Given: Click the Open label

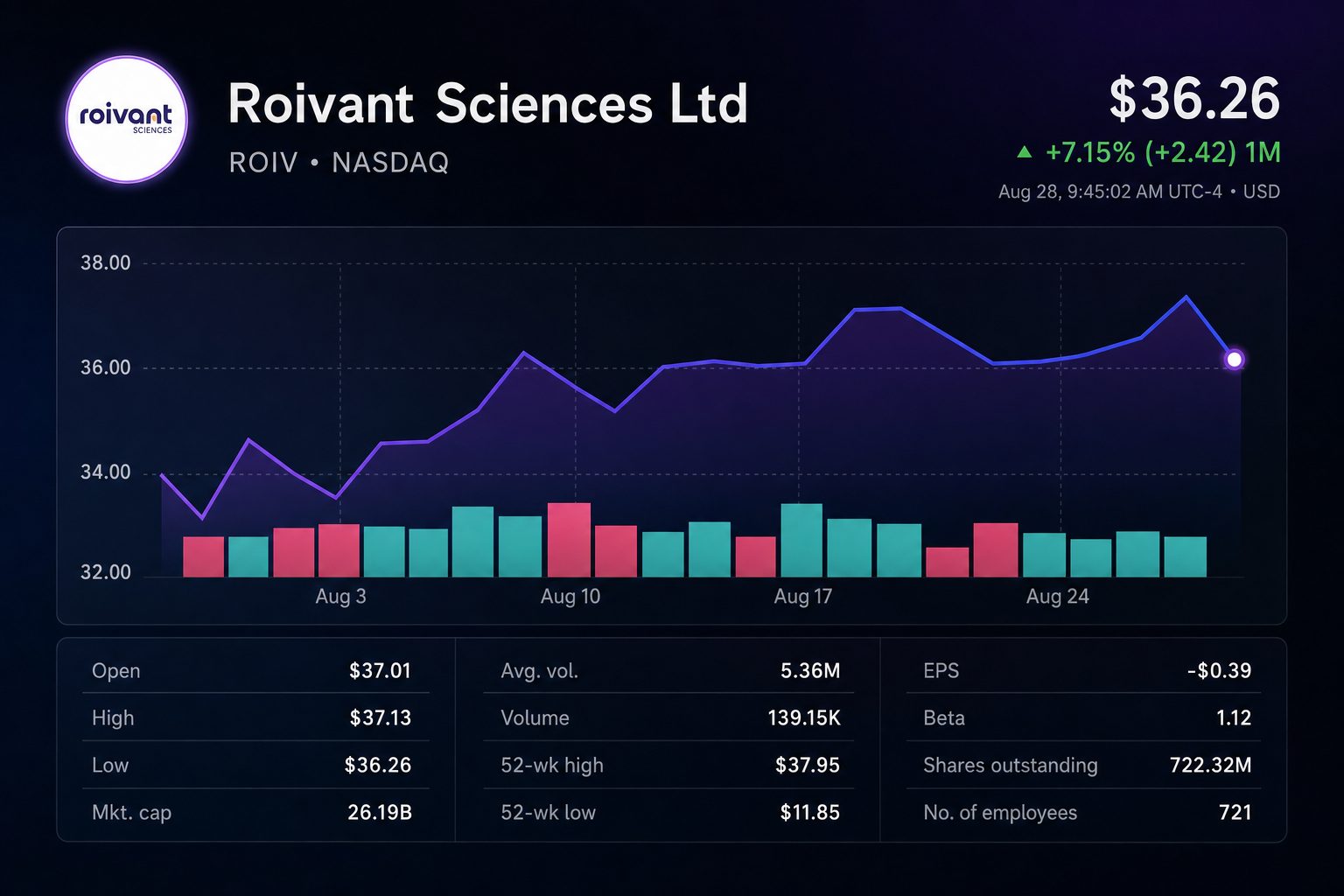Looking at the screenshot, I should tap(115, 671).
